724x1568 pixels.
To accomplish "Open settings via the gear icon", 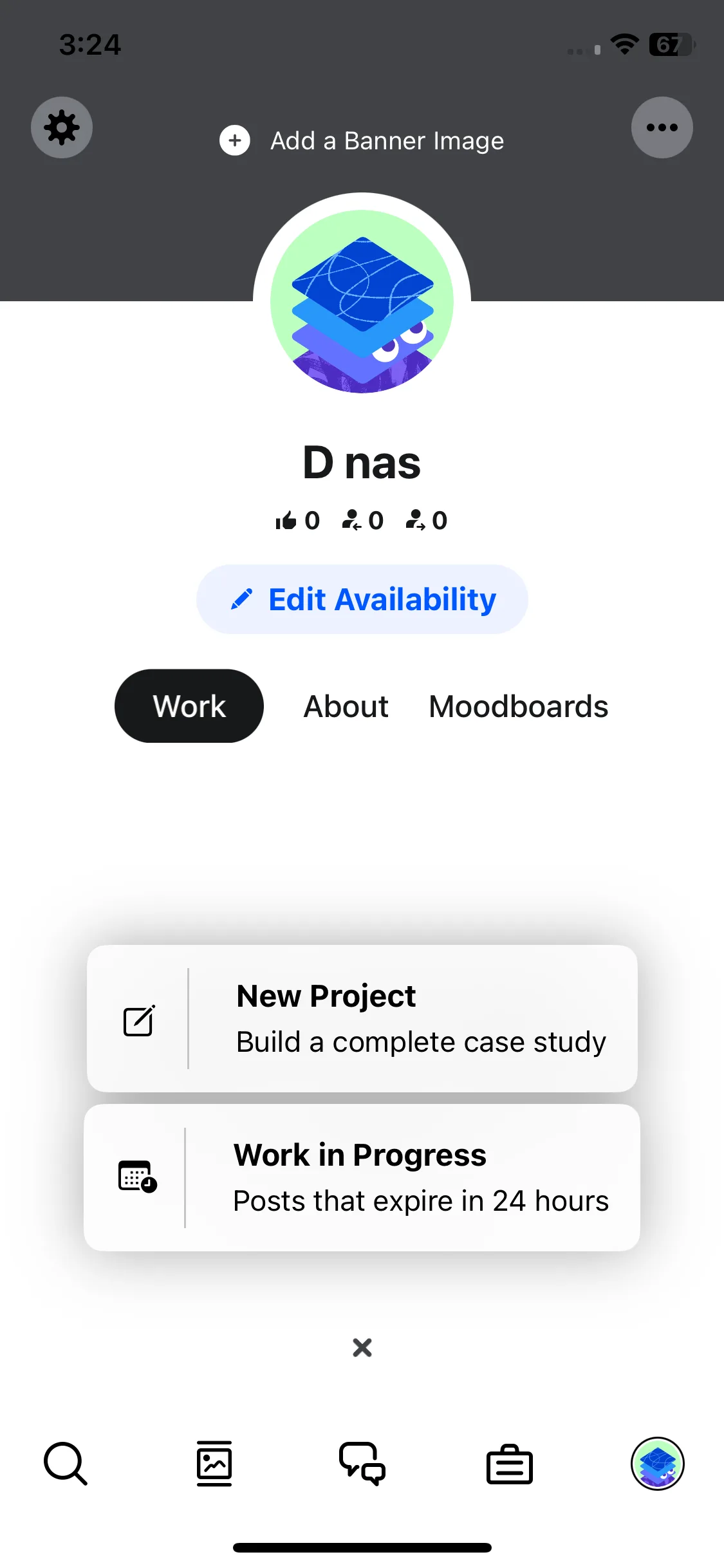I will [62, 127].
